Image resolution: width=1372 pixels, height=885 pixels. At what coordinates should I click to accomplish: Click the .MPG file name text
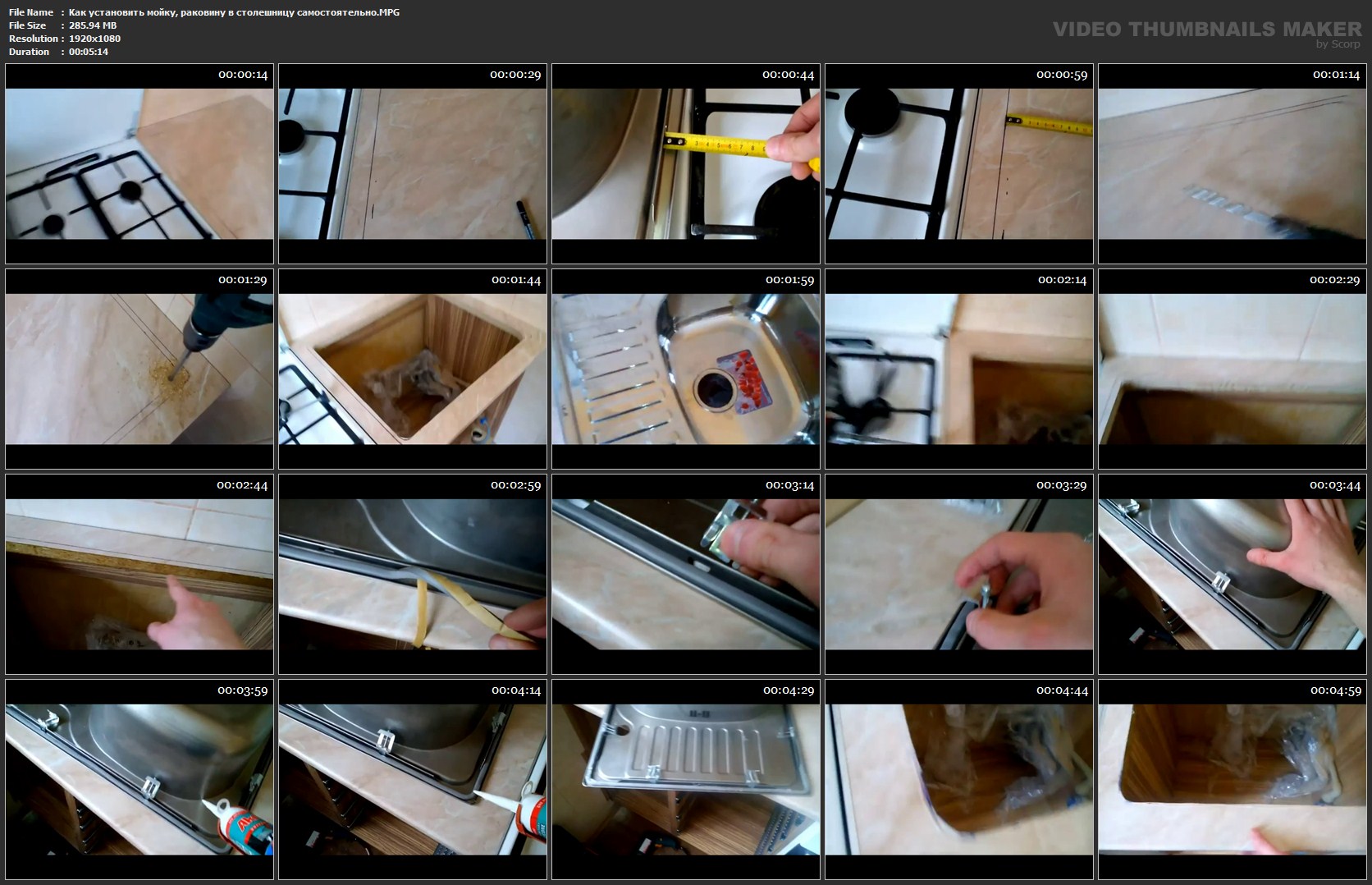235,12
